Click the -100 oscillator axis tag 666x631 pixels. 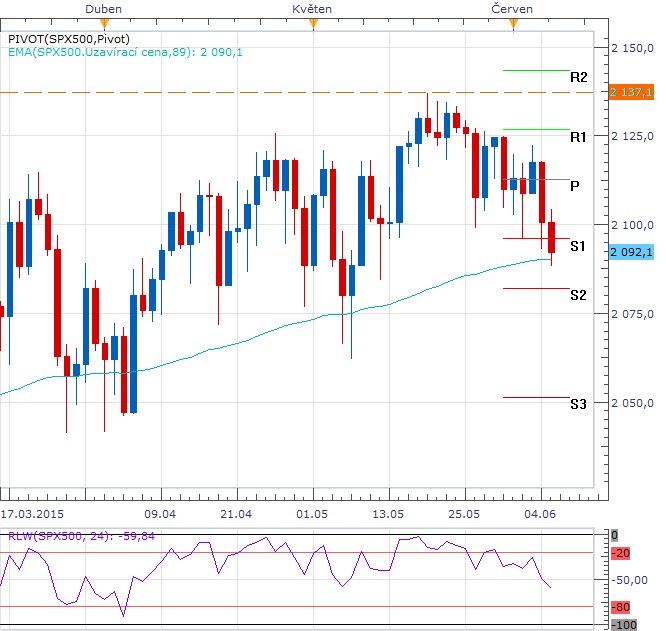click(x=624, y=625)
